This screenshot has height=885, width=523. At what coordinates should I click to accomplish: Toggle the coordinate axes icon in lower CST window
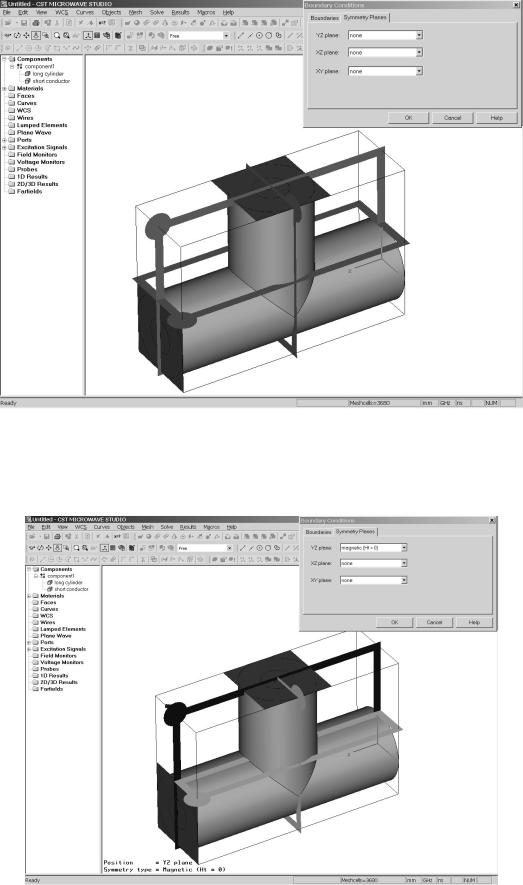coord(104,548)
